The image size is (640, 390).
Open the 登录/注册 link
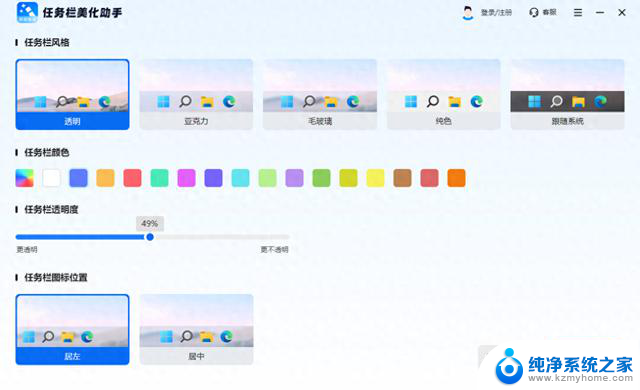(x=496, y=13)
